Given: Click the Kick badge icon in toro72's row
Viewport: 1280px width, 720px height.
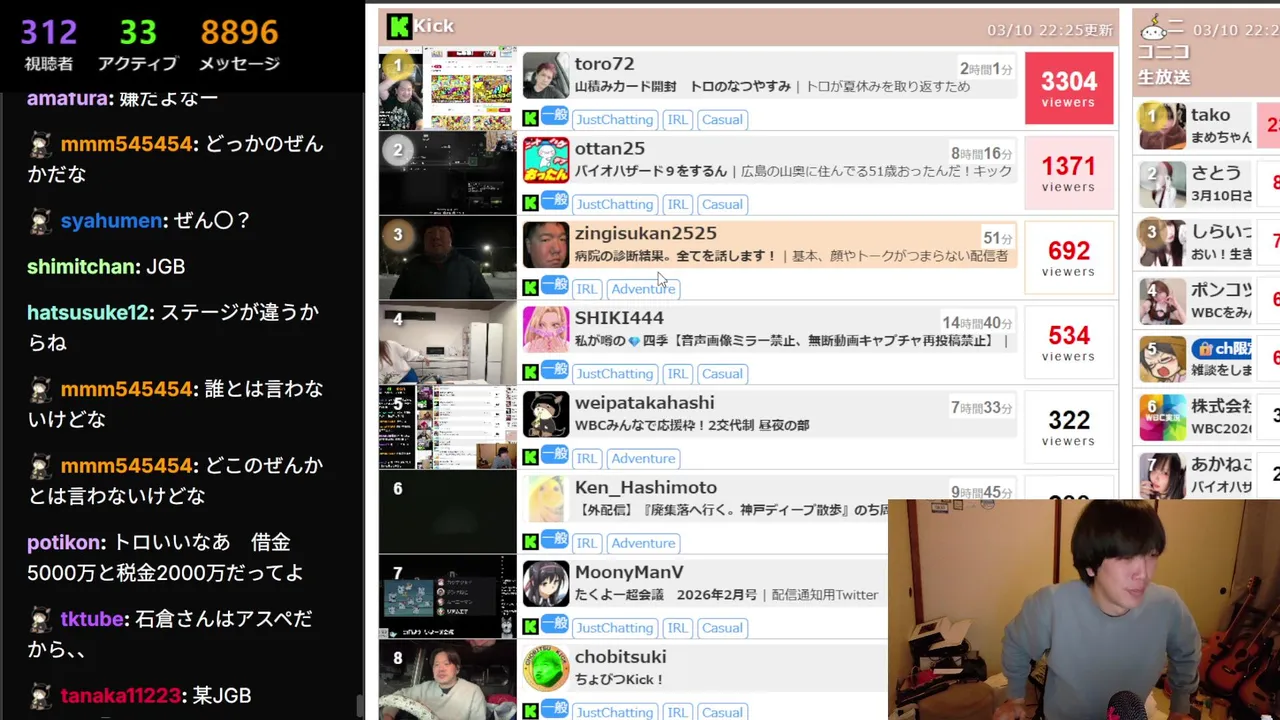Looking at the screenshot, I should click(x=530, y=119).
